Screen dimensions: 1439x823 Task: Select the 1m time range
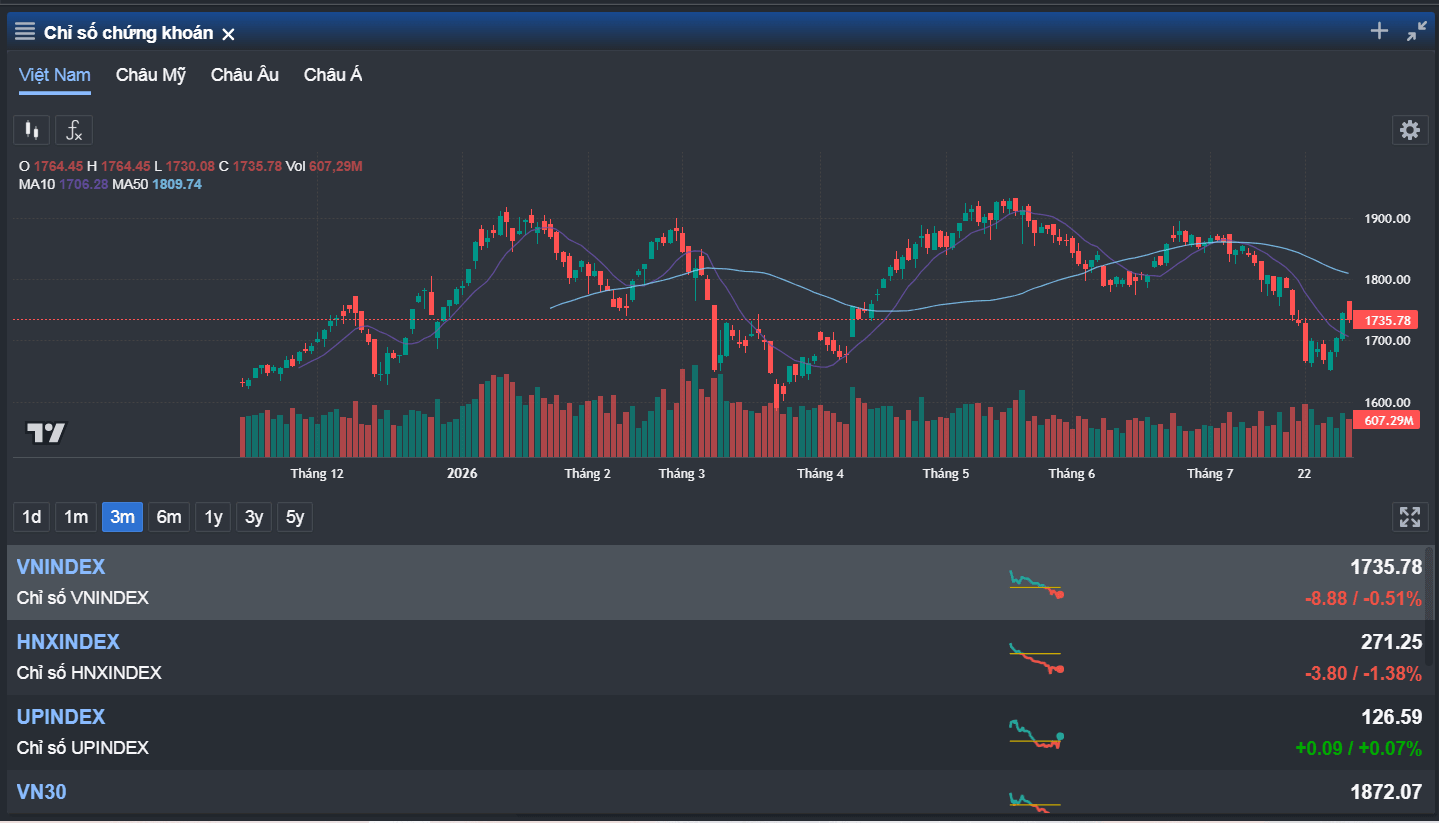click(x=76, y=517)
